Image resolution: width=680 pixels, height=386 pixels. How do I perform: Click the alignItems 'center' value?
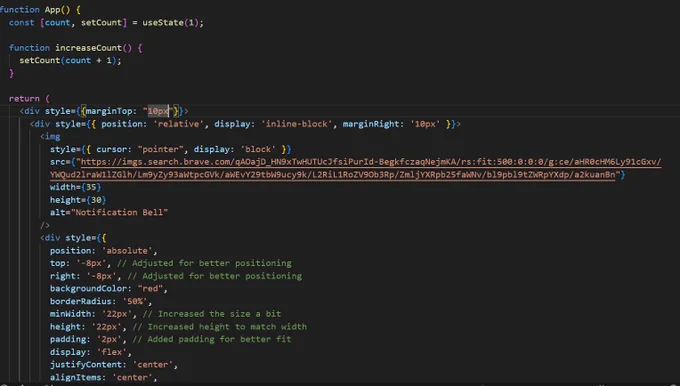pos(132,377)
